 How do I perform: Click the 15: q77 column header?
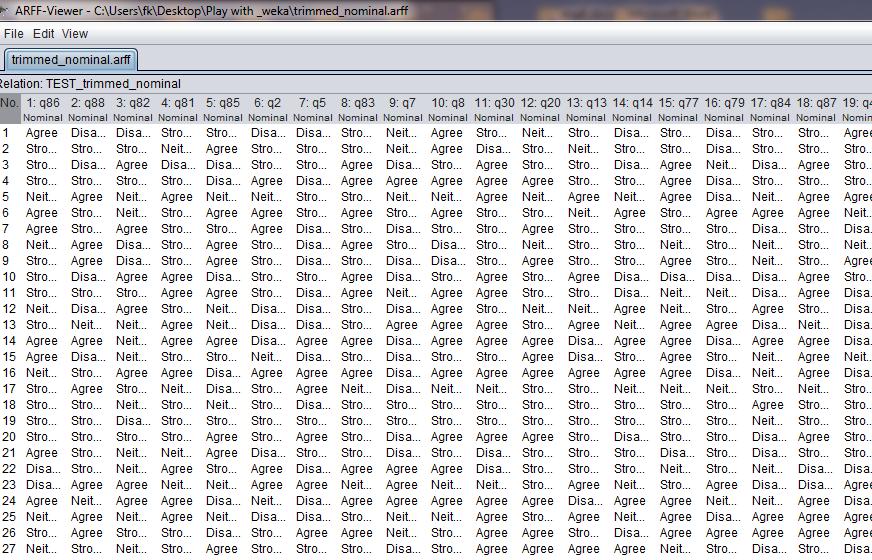click(x=678, y=109)
